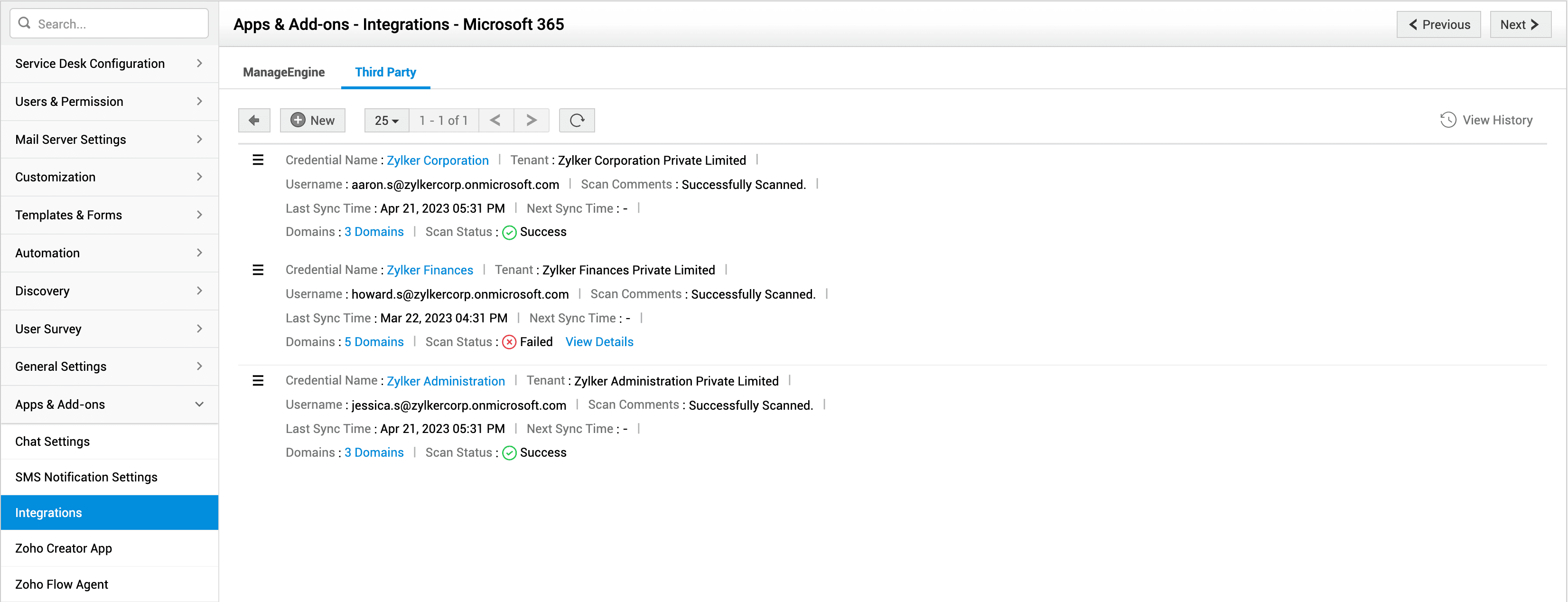Open hamburger menu for Zylker Corporation
This screenshot has width=1568, height=602.
(x=258, y=160)
